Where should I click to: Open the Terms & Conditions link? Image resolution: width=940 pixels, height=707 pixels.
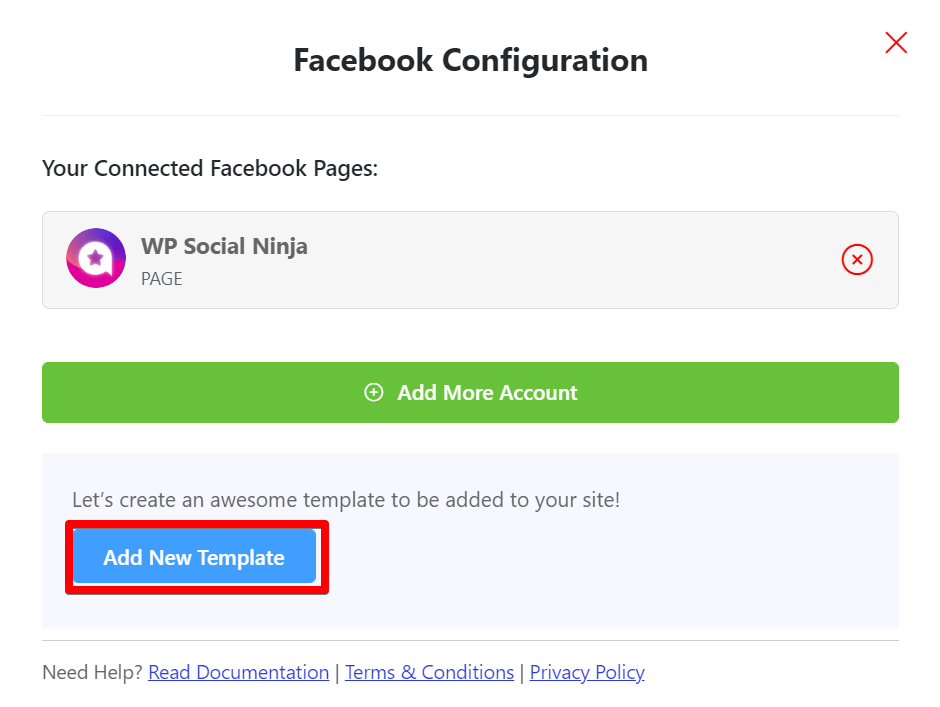[429, 672]
